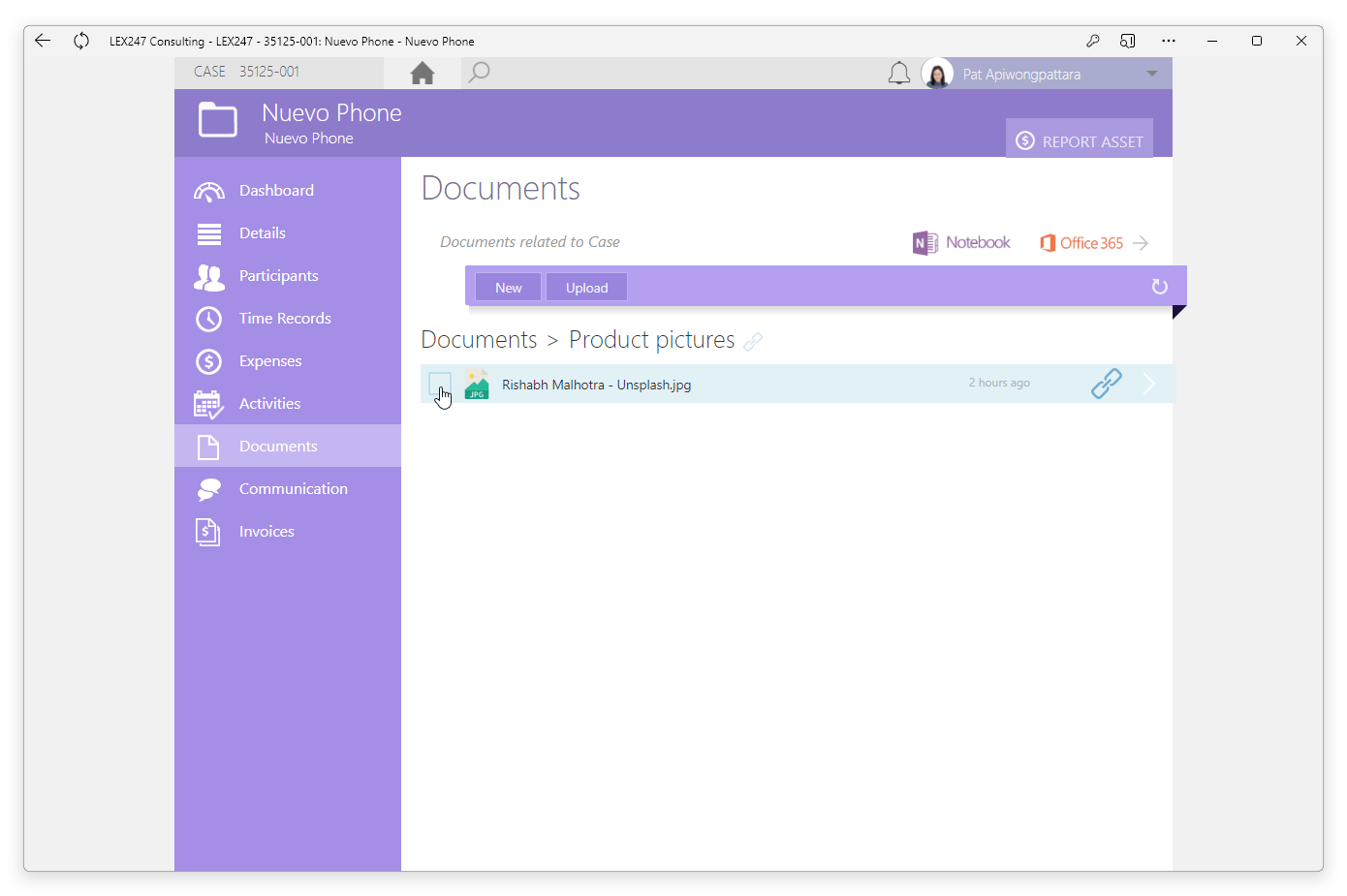The width and height of the screenshot is (1347, 896).
Task: Click the Participants people icon
Action: coord(209,277)
